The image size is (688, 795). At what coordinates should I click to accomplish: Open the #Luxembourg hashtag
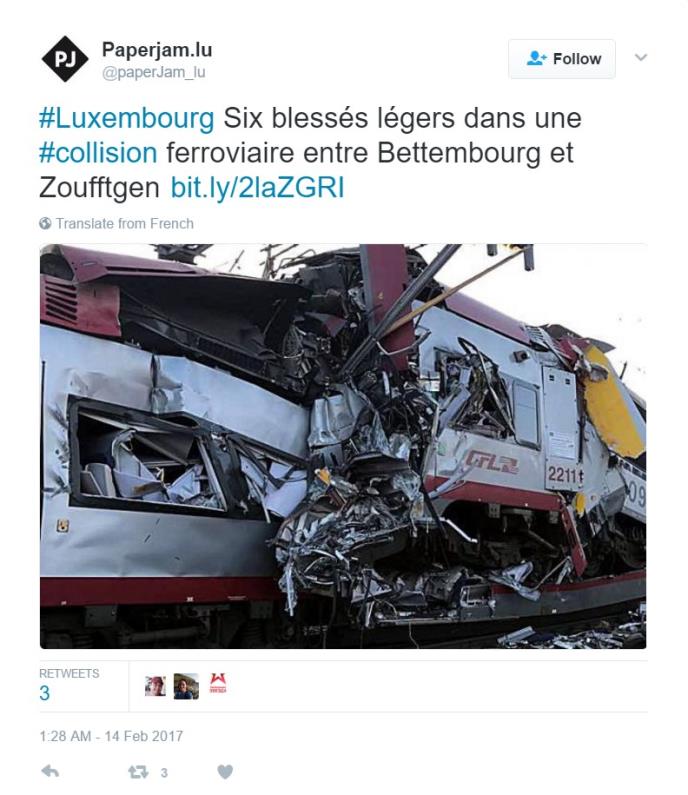(x=127, y=118)
